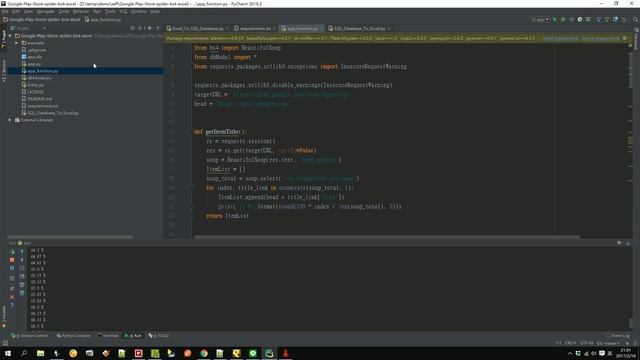
Task: Open Windows Start menu
Action: click(x=8, y=353)
